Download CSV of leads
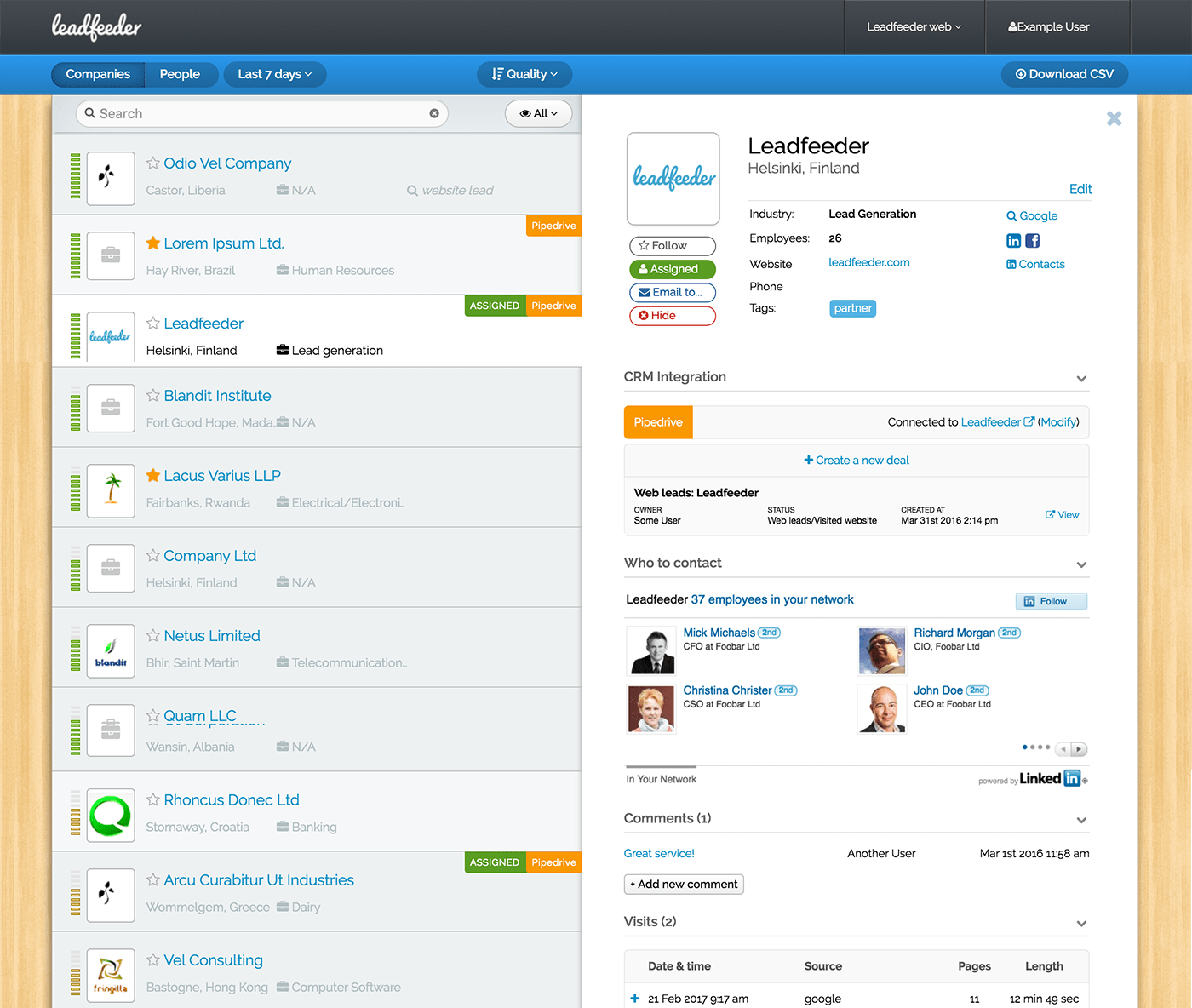The height and width of the screenshot is (1008, 1192). [x=1064, y=74]
